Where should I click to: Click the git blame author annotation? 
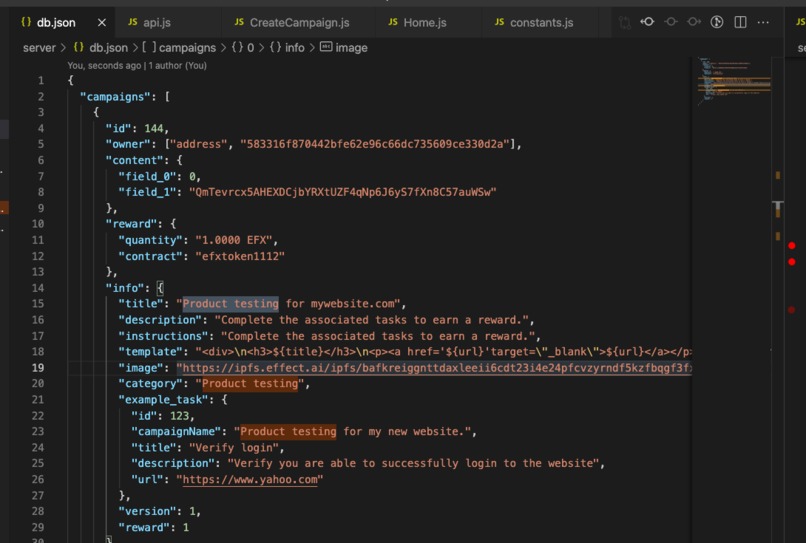137,66
